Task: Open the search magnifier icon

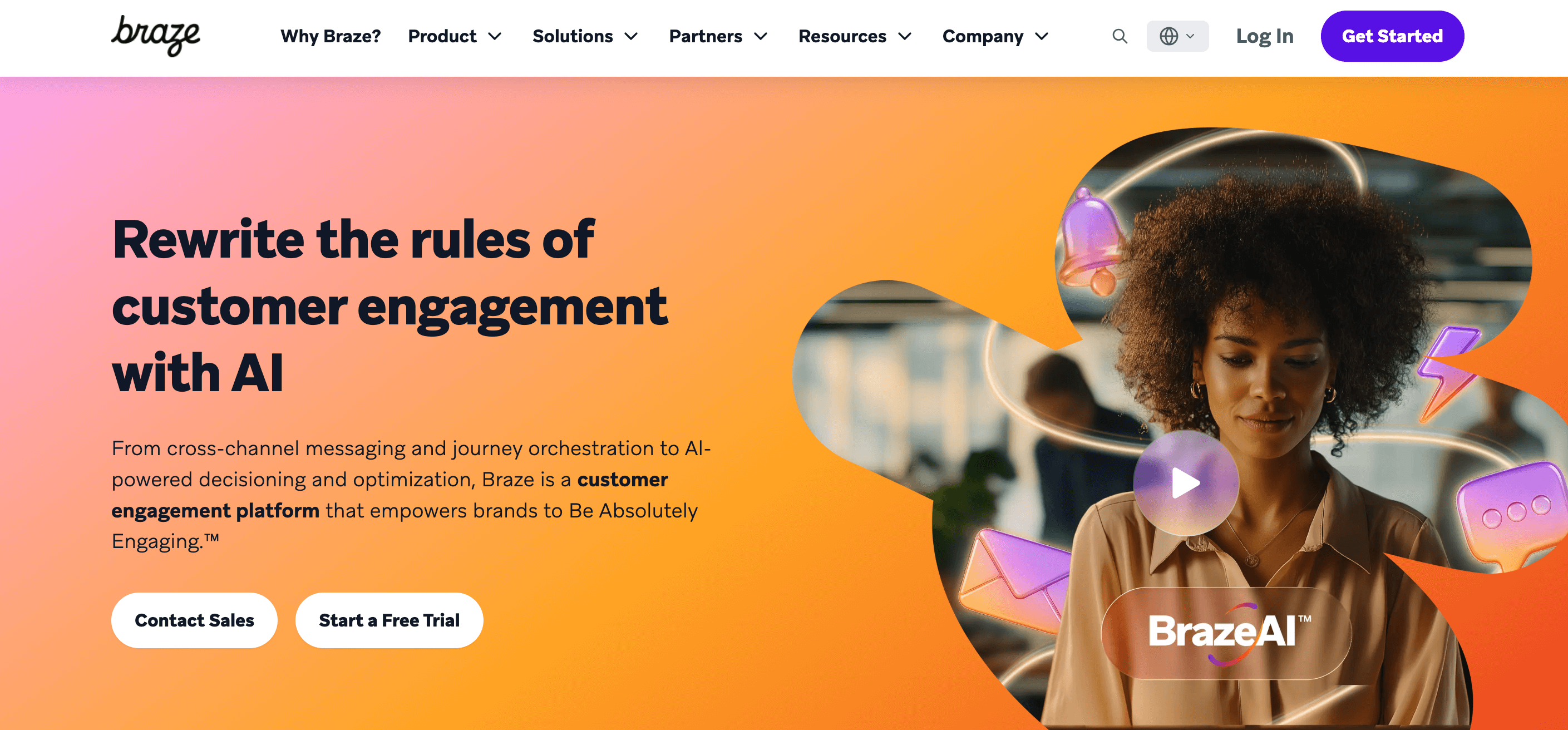Action: (x=1120, y=37)
